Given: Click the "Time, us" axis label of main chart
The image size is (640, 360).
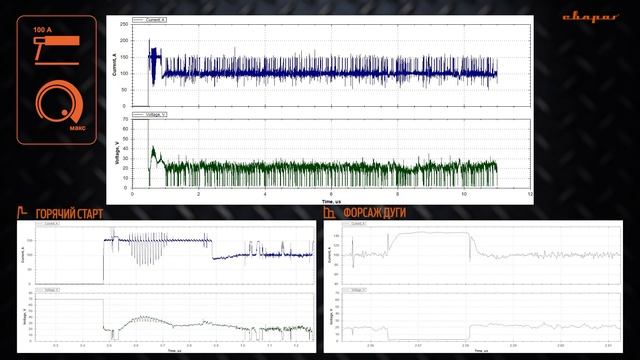Looking at the screenshot, I should (331, 202).
